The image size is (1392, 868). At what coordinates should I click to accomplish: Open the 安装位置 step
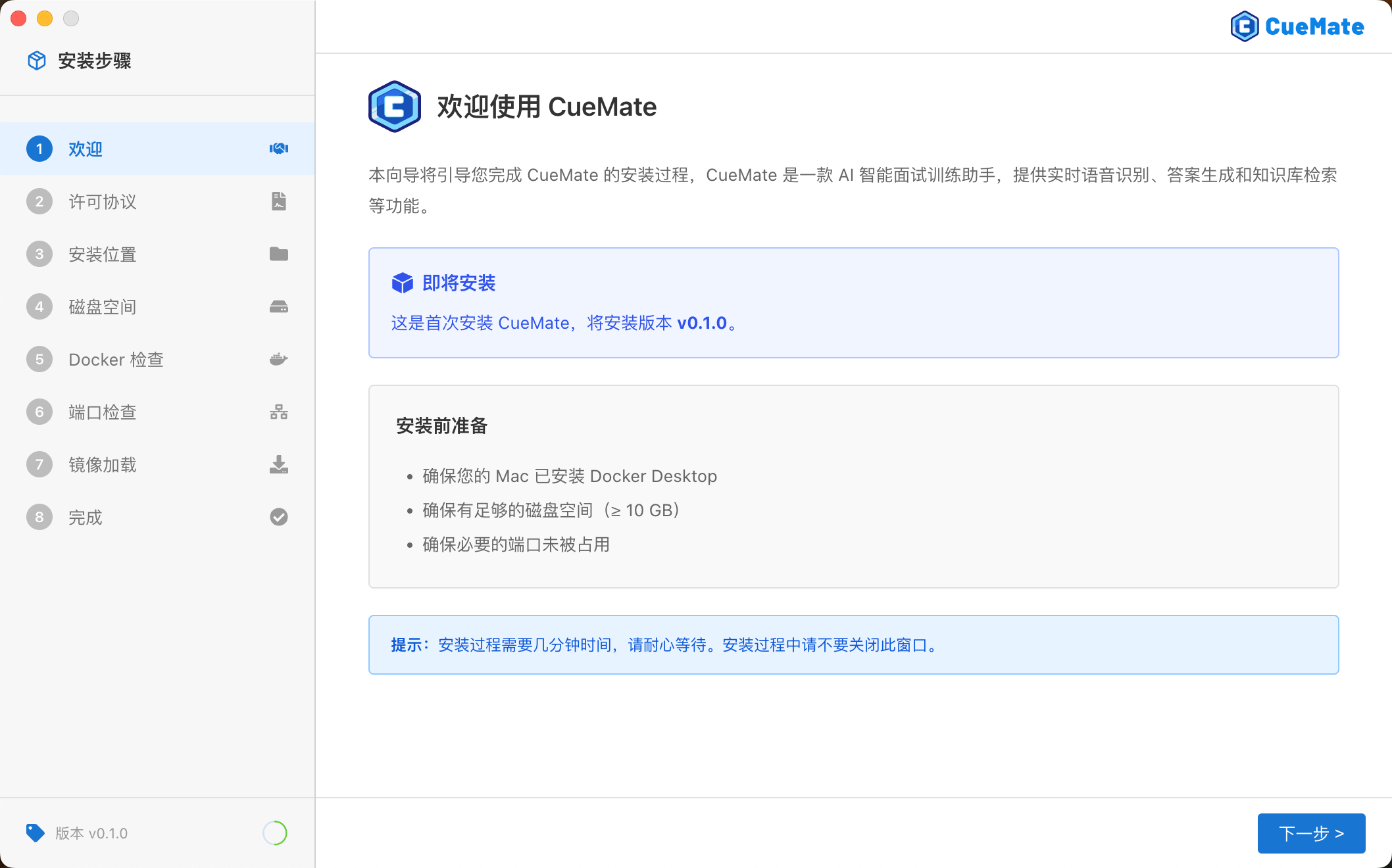tap(103, 254)
